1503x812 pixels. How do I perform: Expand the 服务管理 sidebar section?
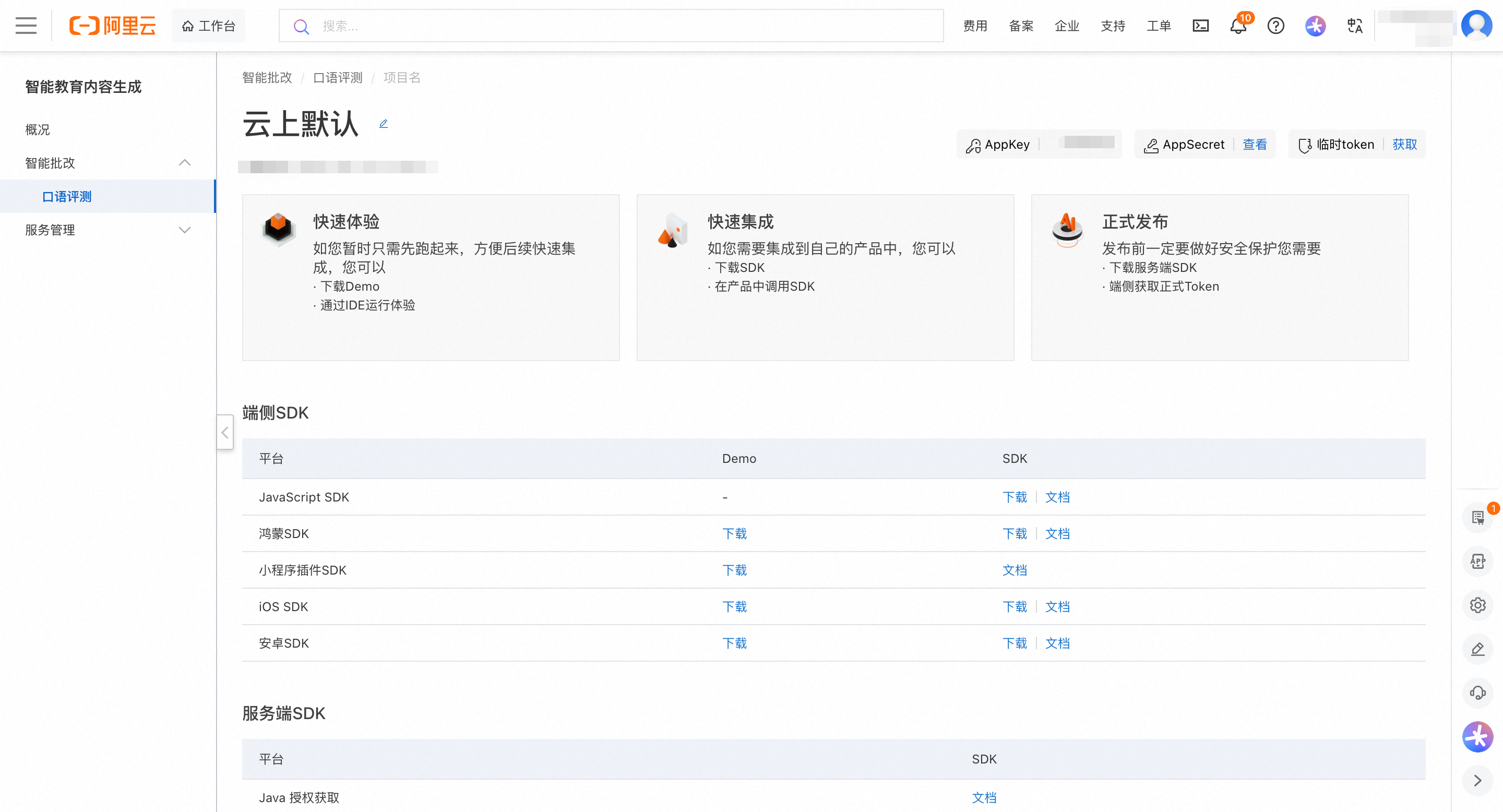(x=184, y=230)
